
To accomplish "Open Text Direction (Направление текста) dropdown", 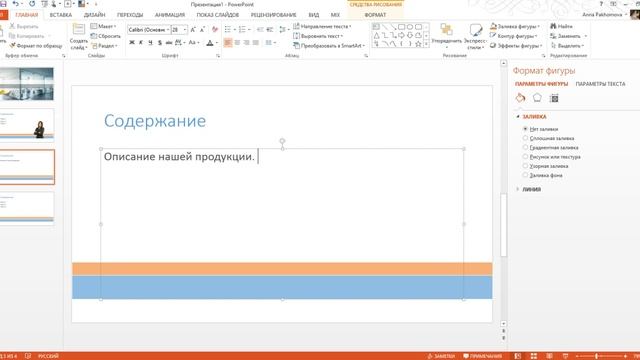I will click(x=322, y=26).
